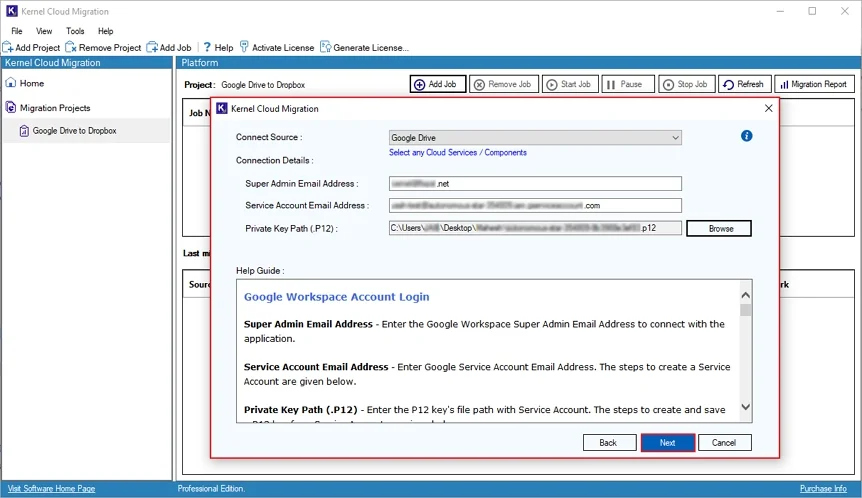Click the Remove Job button
Screen dimensions: 862x498
(x=504, y=84)
